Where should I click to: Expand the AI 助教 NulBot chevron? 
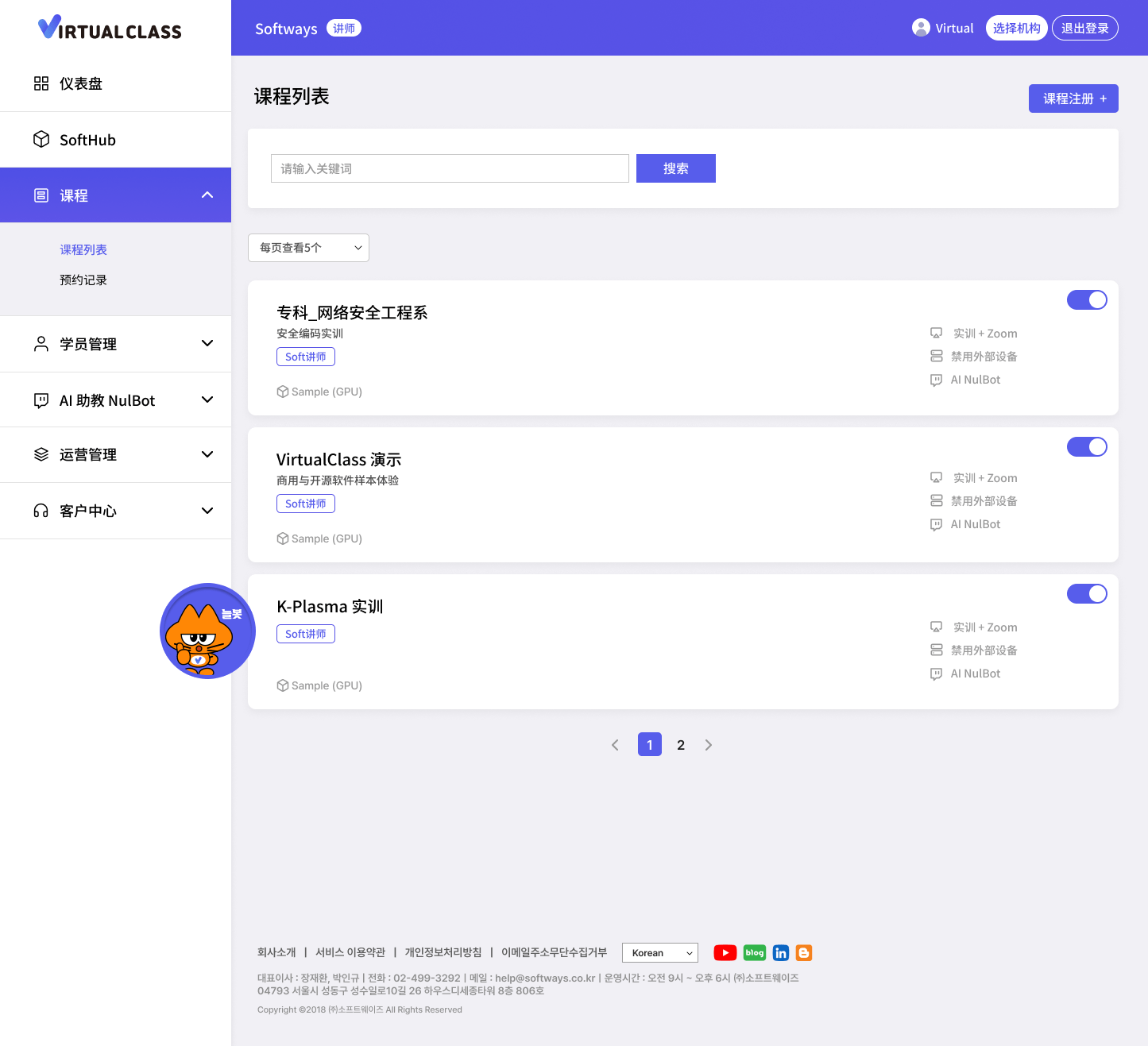(x=207, y=399)
